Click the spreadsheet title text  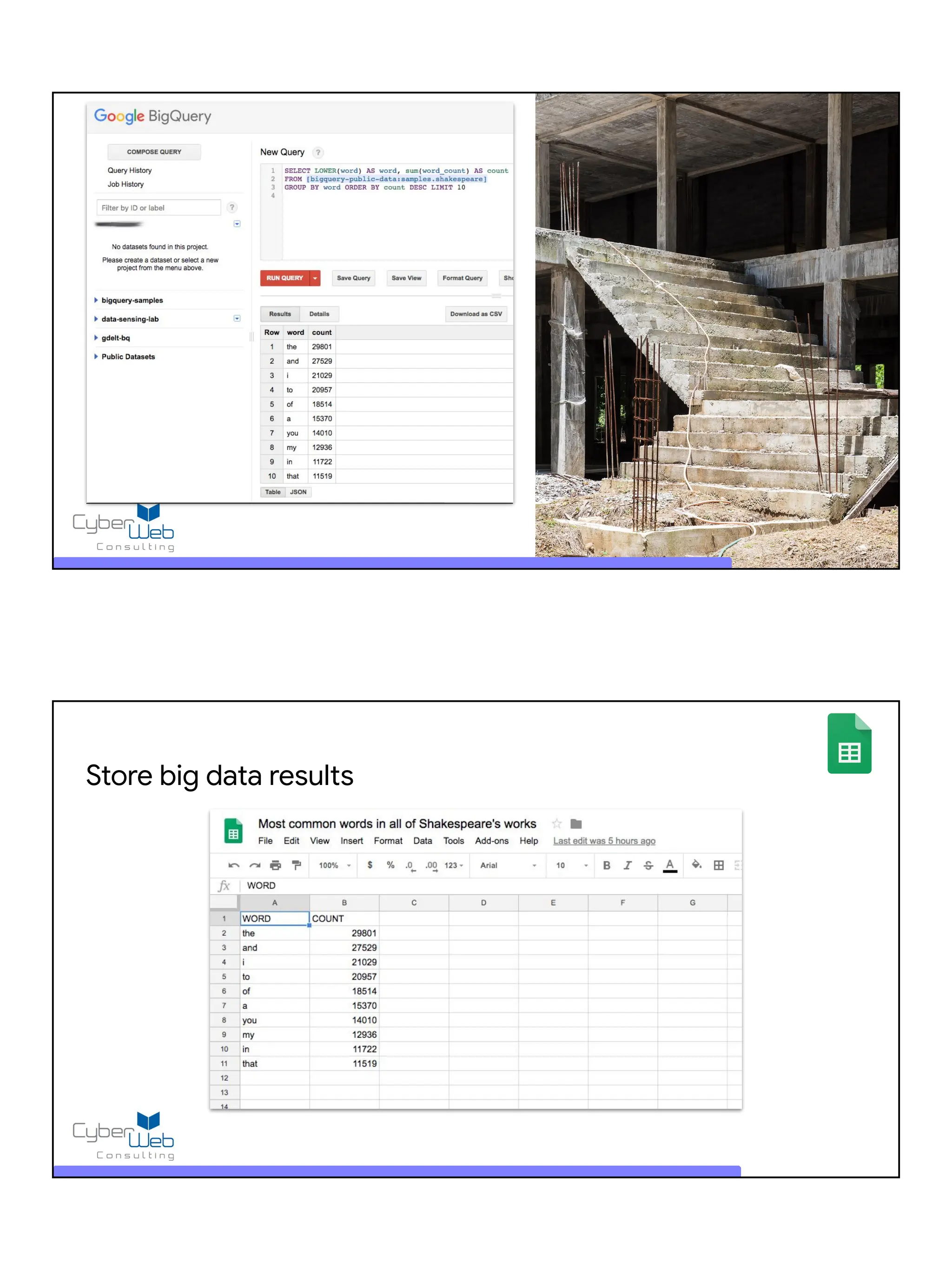tap(397, 824)
